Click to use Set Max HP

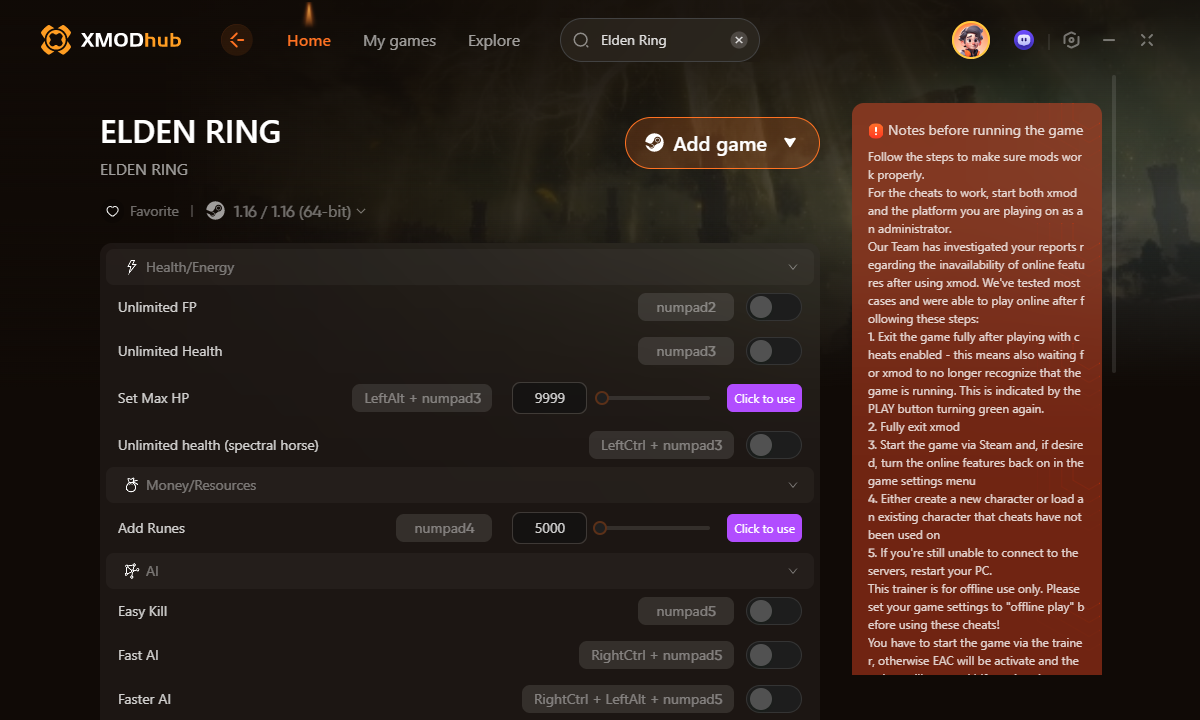[764, 398]
